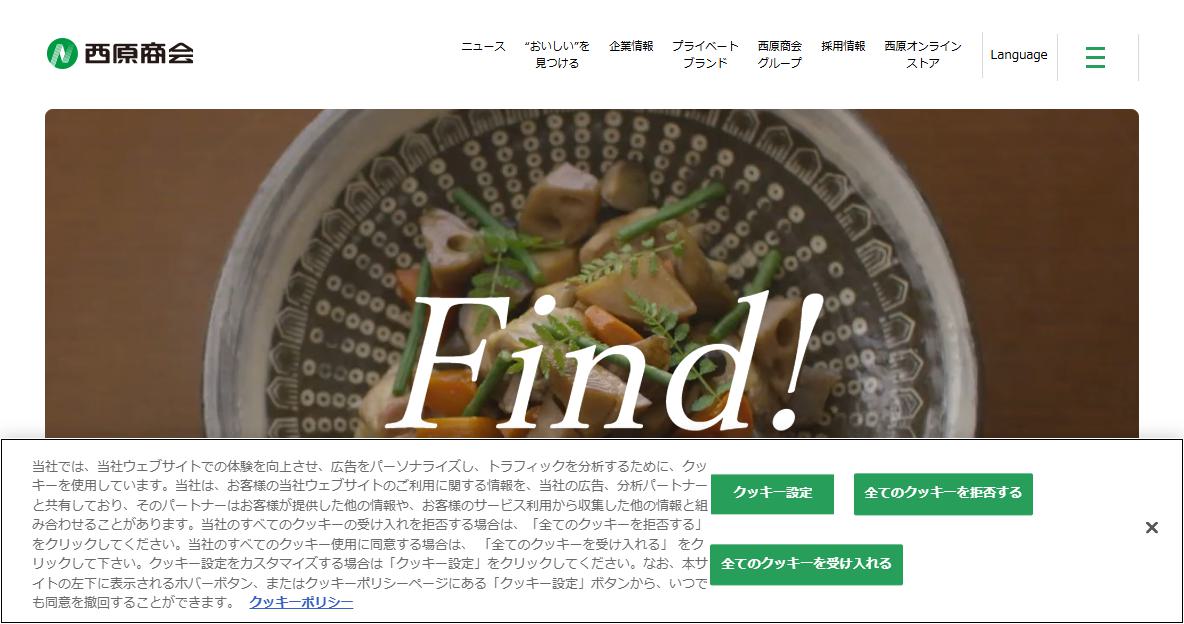Open the ニュース menu item
Screen dimensions: 1184x624
[483, 46]
